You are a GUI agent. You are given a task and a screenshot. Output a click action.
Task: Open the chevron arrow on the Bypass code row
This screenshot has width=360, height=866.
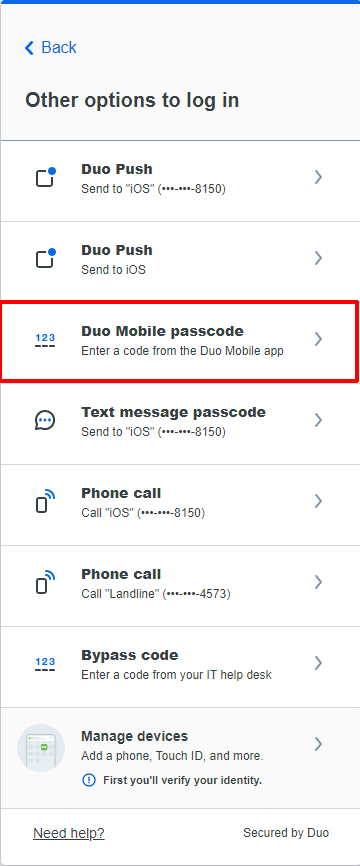[318, 663]
